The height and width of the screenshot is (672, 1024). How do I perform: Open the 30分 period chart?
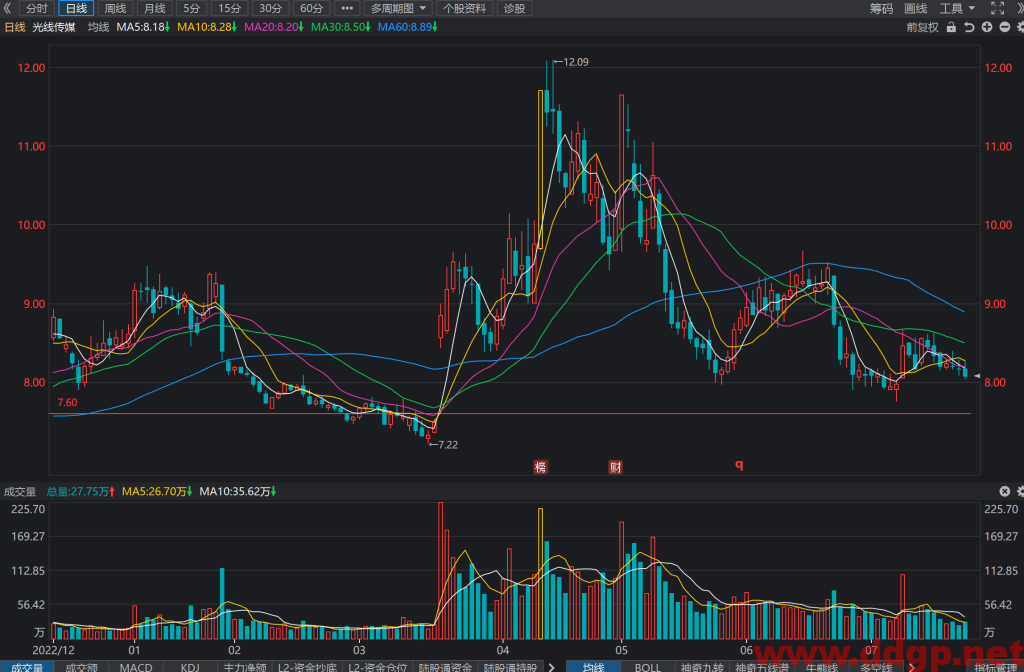click(270, 8)
